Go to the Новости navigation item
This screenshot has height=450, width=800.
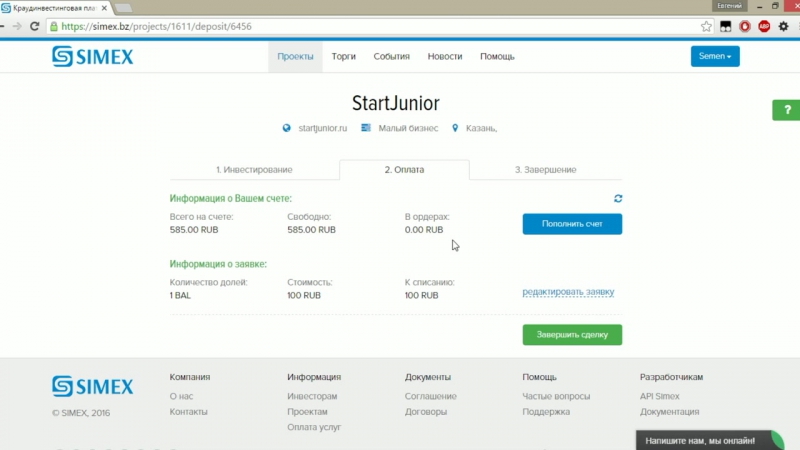point(445,57)
